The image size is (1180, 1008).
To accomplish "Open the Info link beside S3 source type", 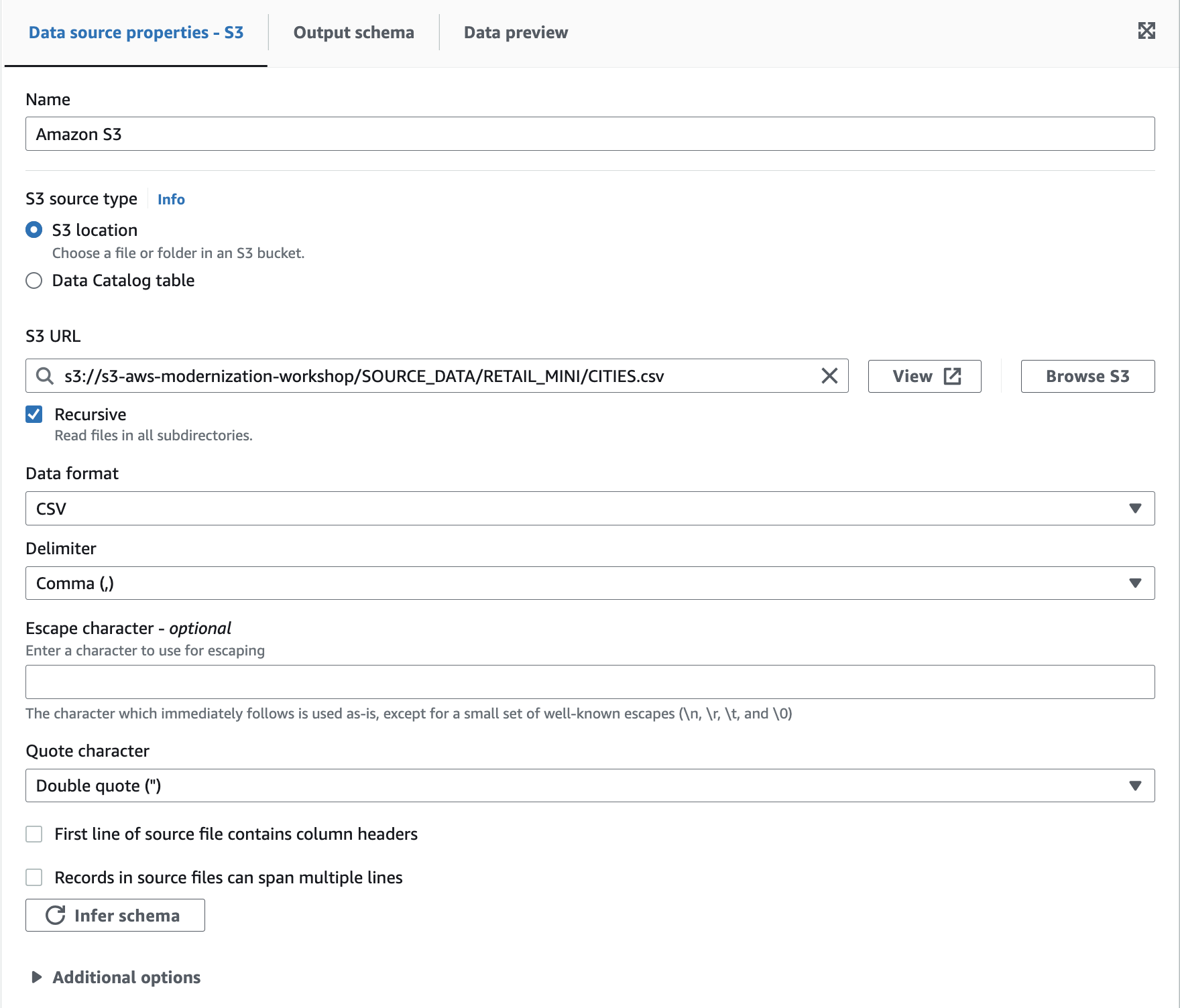I will click(x=171, y=199).
